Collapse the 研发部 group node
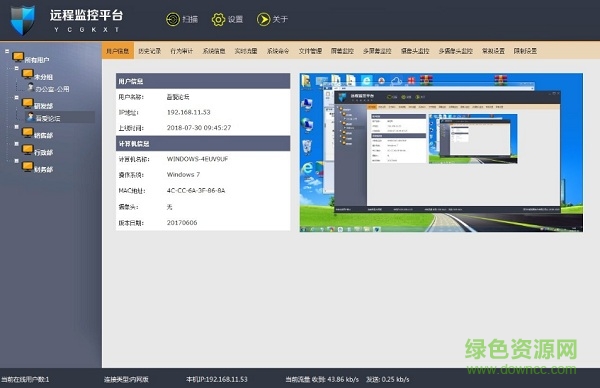The height and width of the screenshot is (388, 600). pos(16,98)
